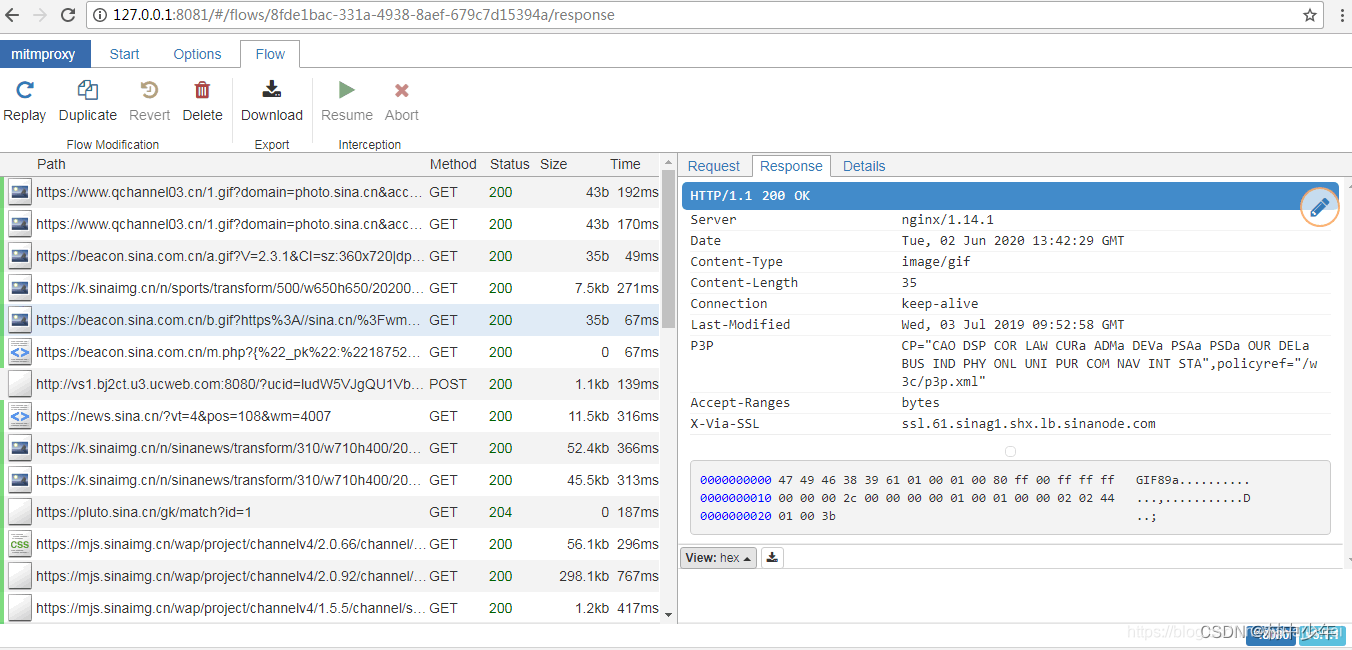Click image icon of beacon a.gif row
The height and width of the screenshot is (650, 1352).
pyautogui.click(x=20, y=256)
